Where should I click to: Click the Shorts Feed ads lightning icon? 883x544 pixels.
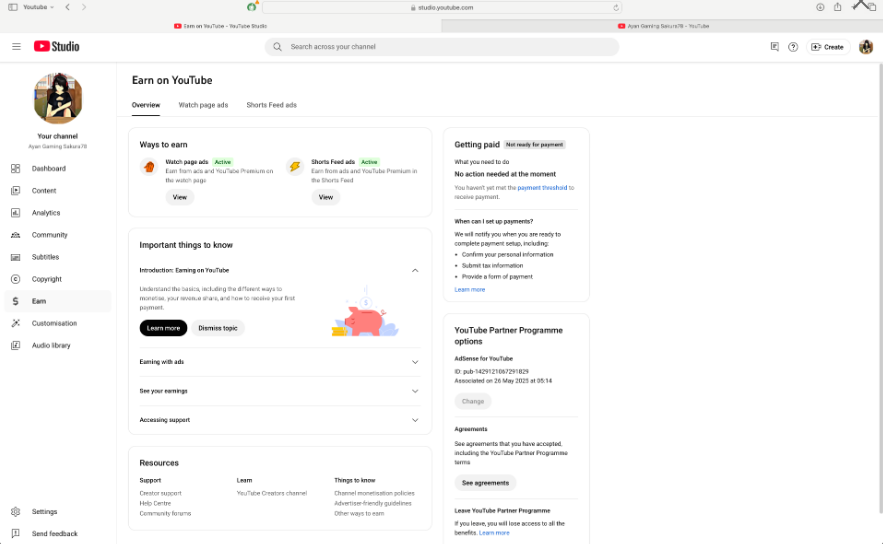point(295,167)
